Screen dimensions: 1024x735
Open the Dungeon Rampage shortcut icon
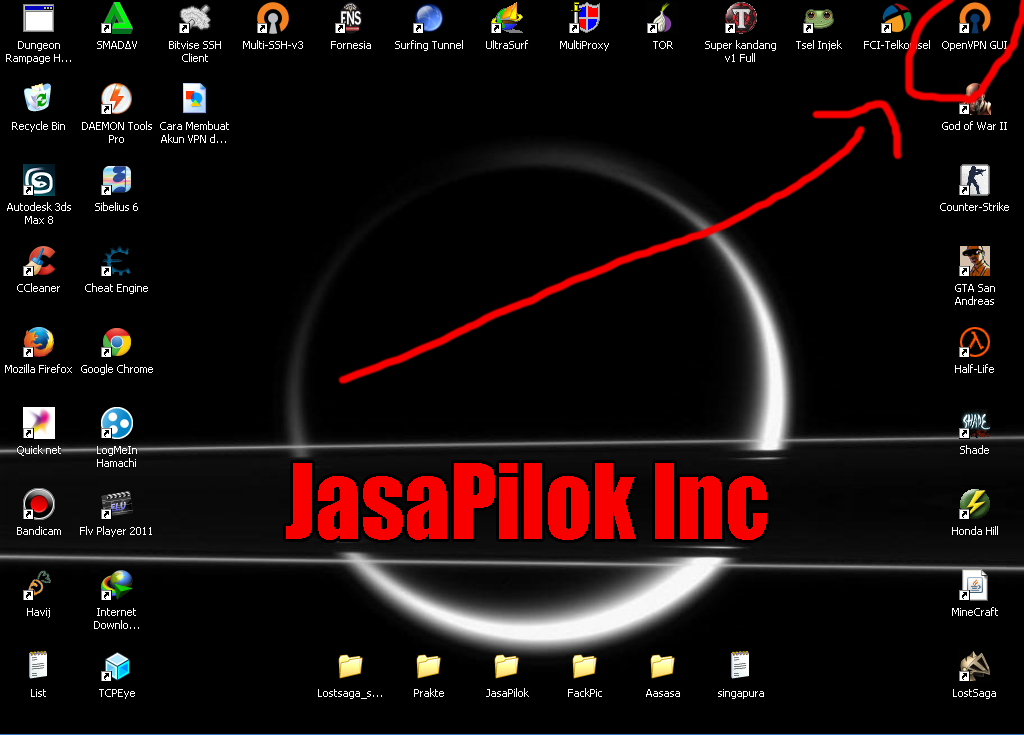39,18
